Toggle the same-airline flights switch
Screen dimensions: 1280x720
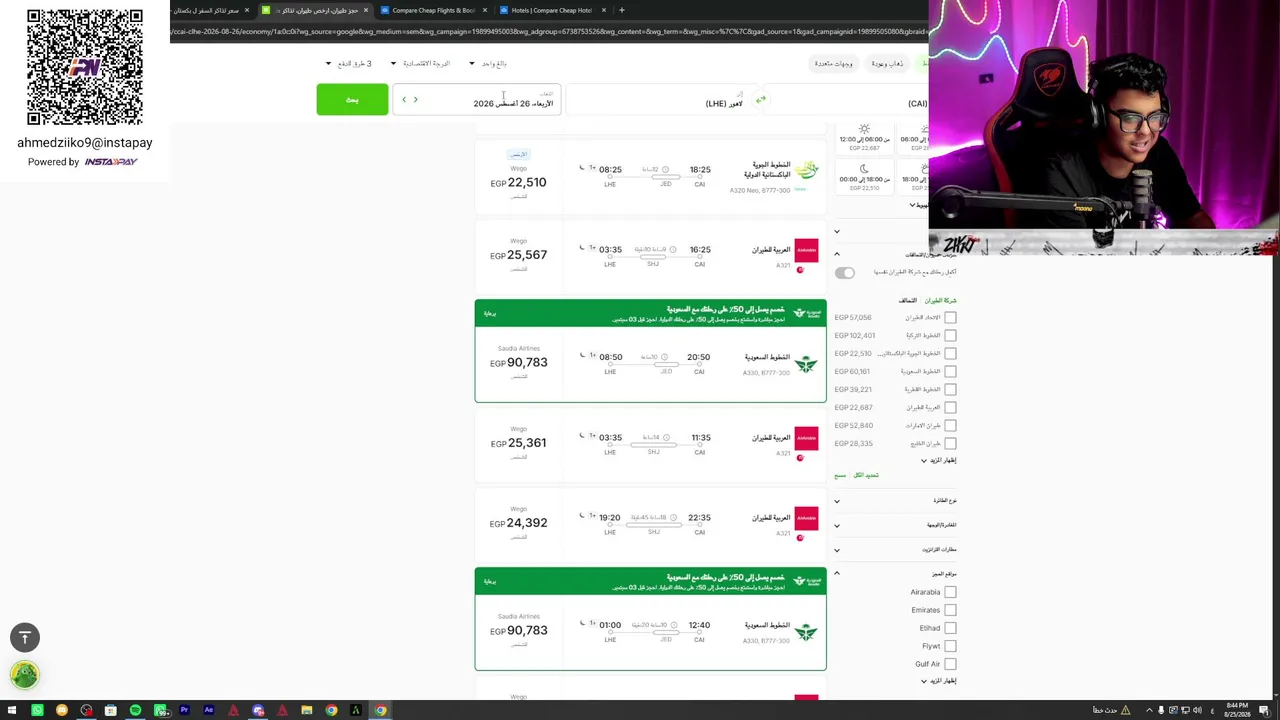[x=845, y=273]
